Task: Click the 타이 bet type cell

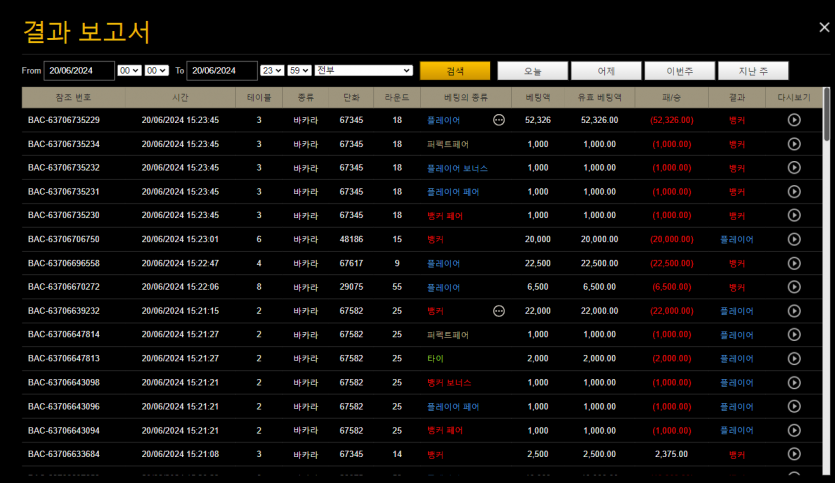Action: (435, 358)
